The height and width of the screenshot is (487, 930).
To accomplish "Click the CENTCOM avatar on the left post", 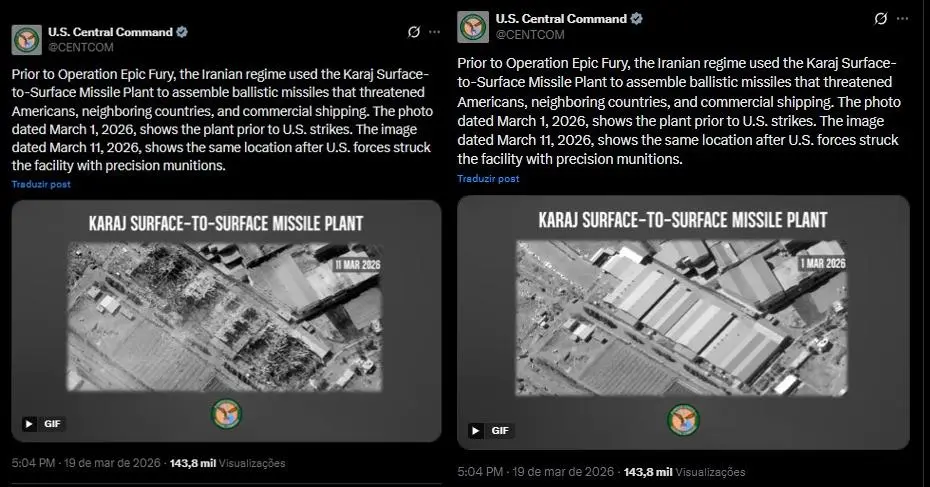I will tap(26, 39).
